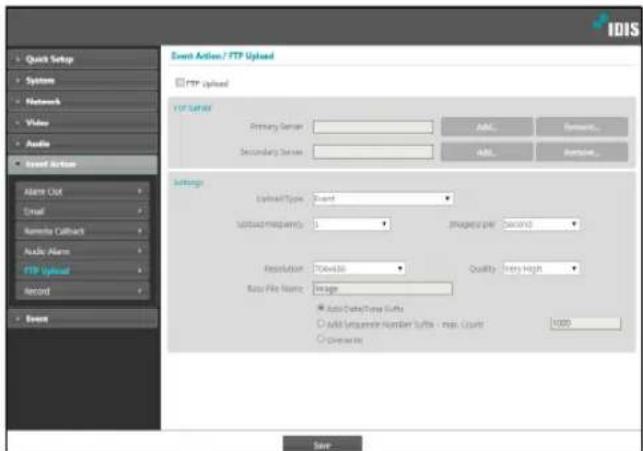Open the Quick Setup menu
Image resolution: width=643 pixels, height=451 pixels.
point(82,59)
